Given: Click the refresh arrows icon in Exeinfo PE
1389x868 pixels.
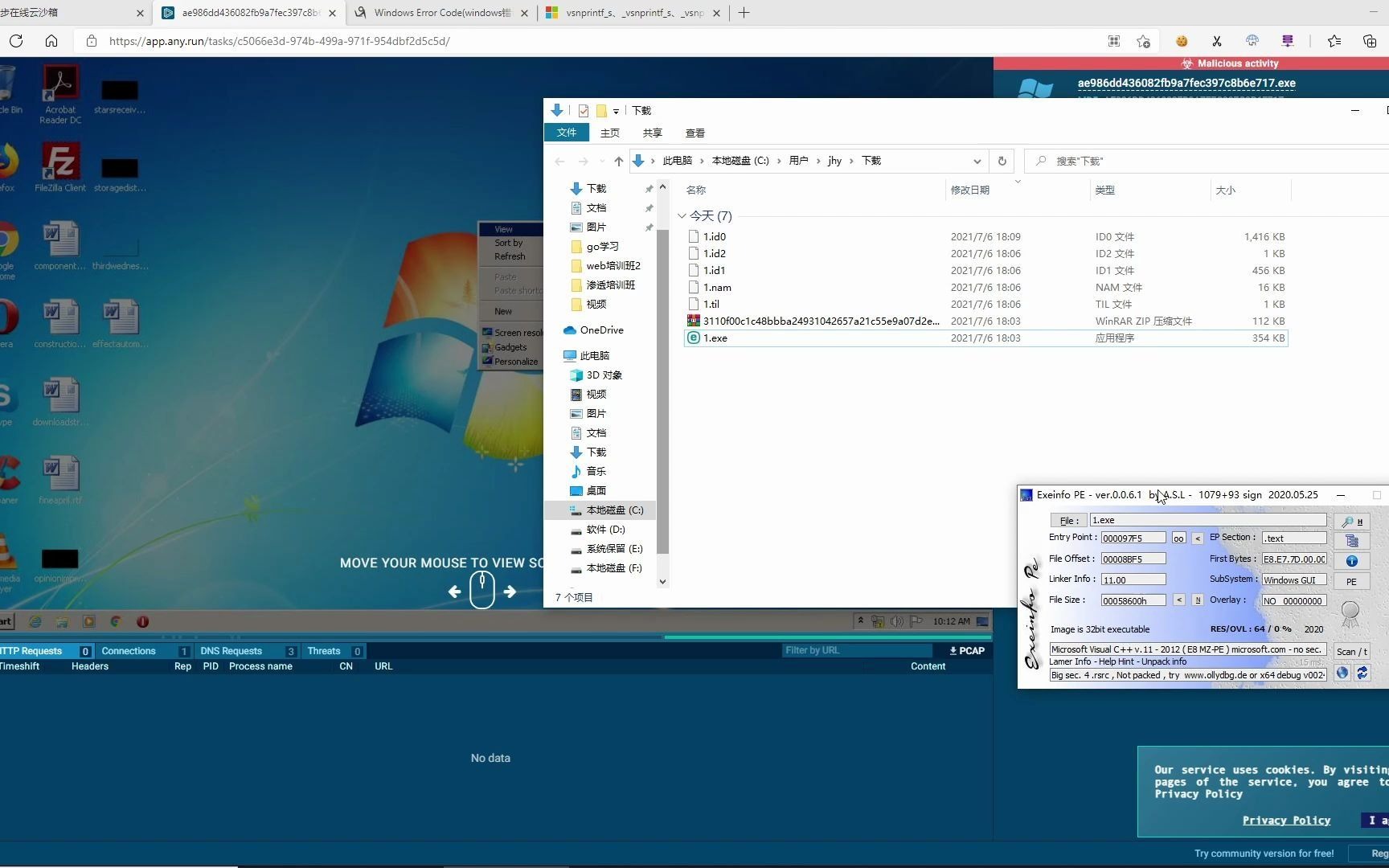Looking at the screenshot, I should tap(1362, 674).
